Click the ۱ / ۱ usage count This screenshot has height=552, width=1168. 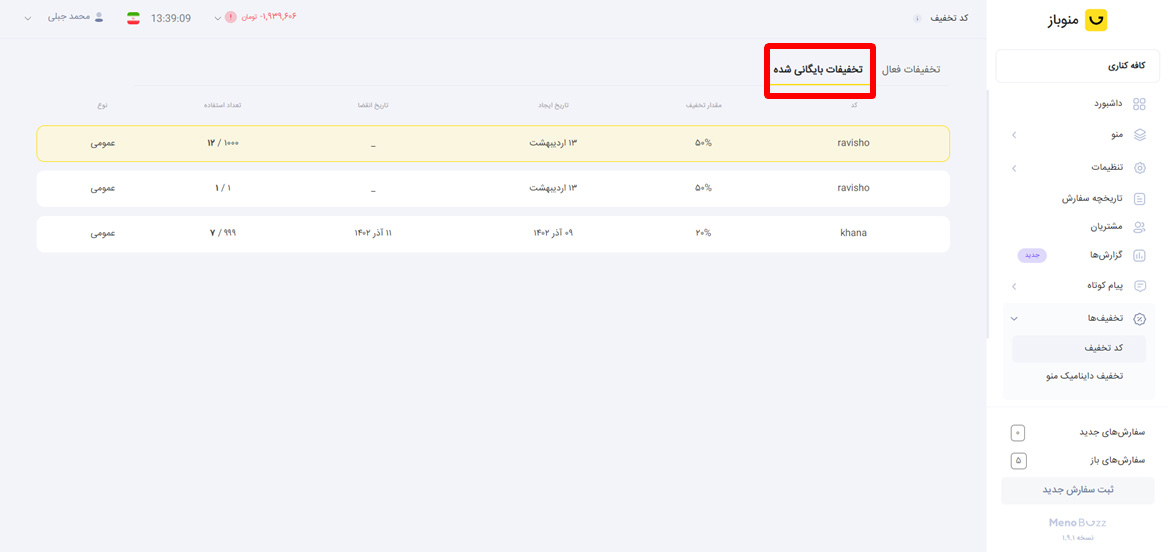[x=223, y=188]
